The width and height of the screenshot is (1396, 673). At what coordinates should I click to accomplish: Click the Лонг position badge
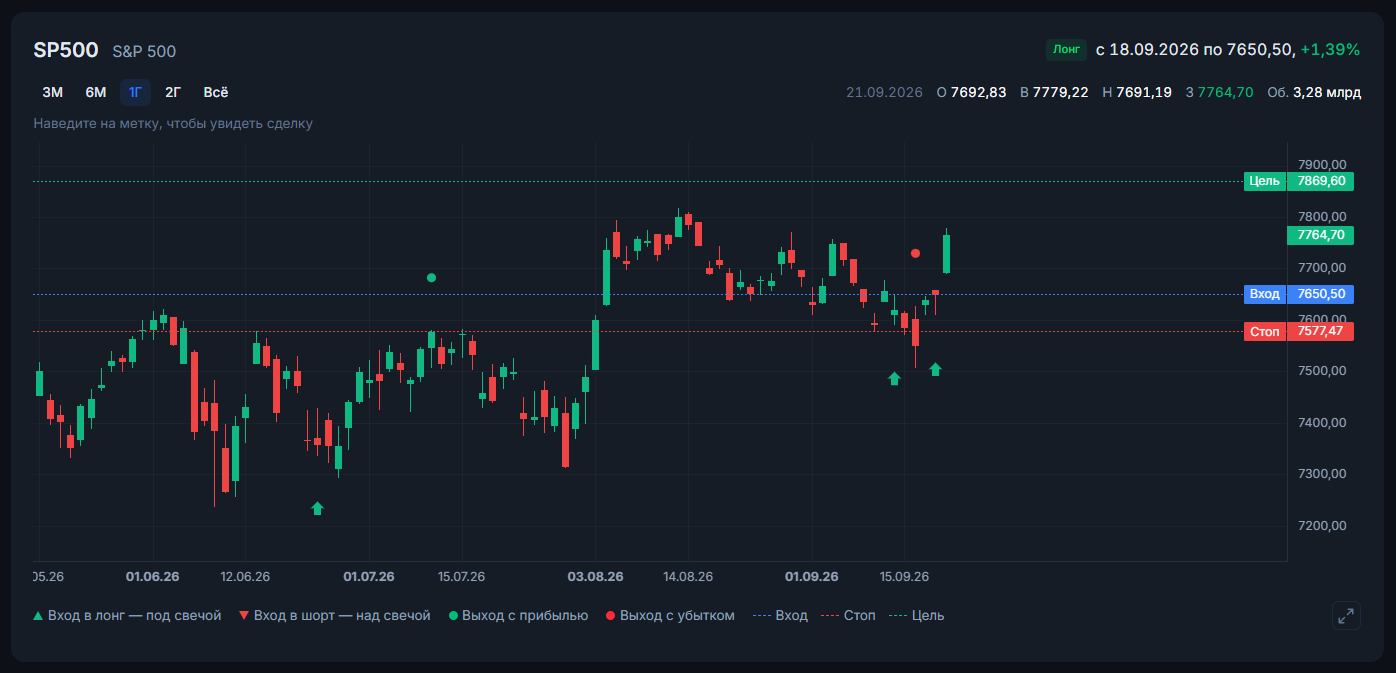[x=1066, y=49]
